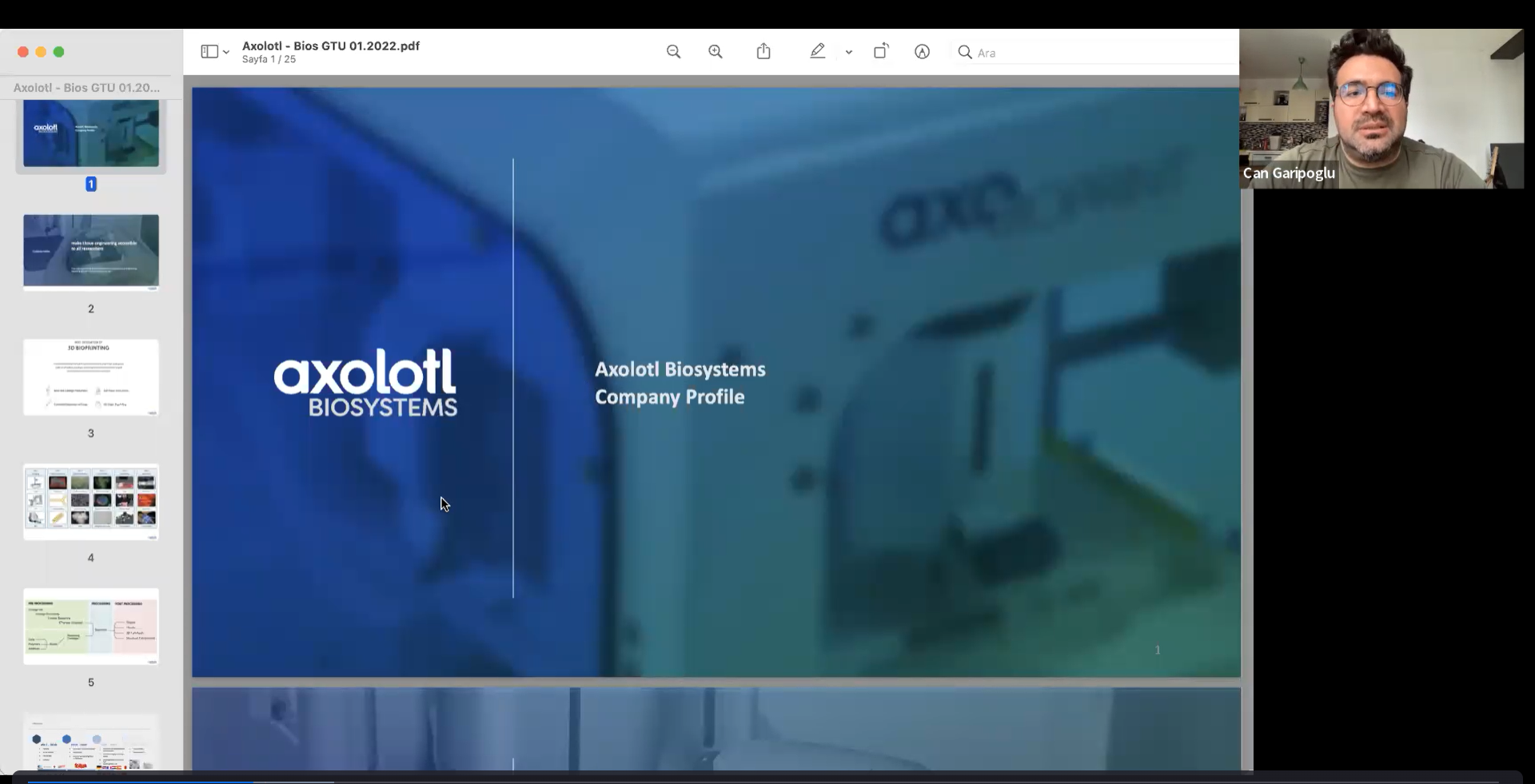
Task: Click the Can Garipoglu video tile
Action: [1381, 109]
